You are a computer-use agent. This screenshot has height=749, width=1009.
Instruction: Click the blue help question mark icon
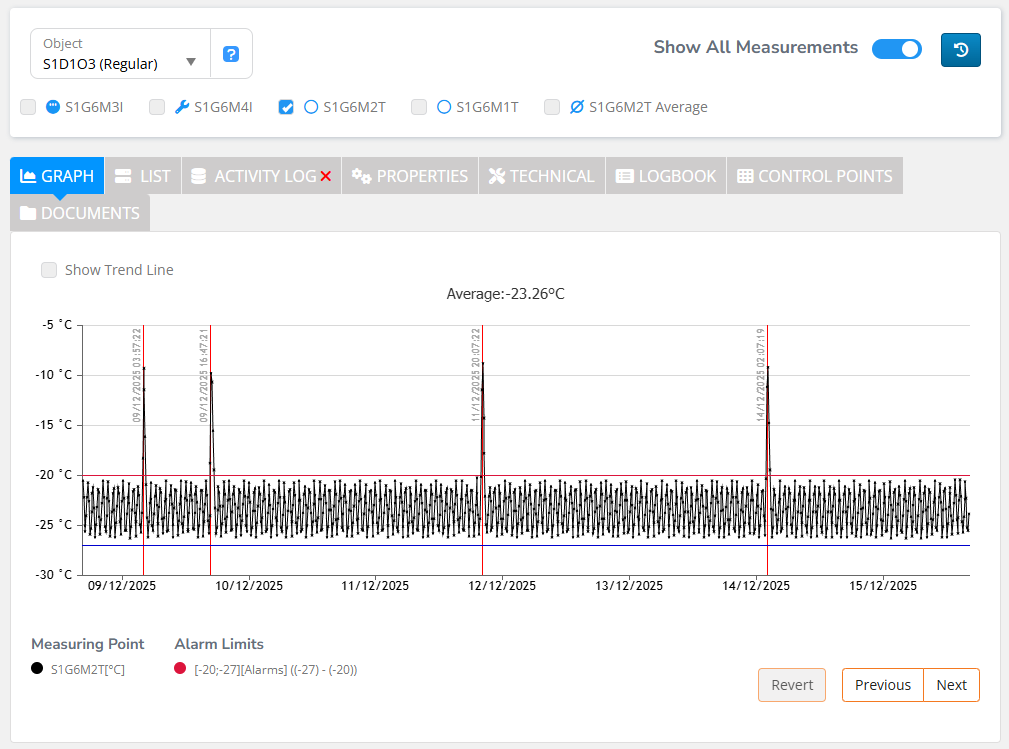coord(231,54)
